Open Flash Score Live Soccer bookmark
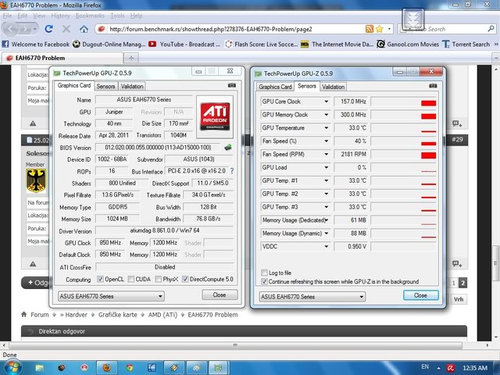This screenshot has height=375, width=500. pos(262,44)
